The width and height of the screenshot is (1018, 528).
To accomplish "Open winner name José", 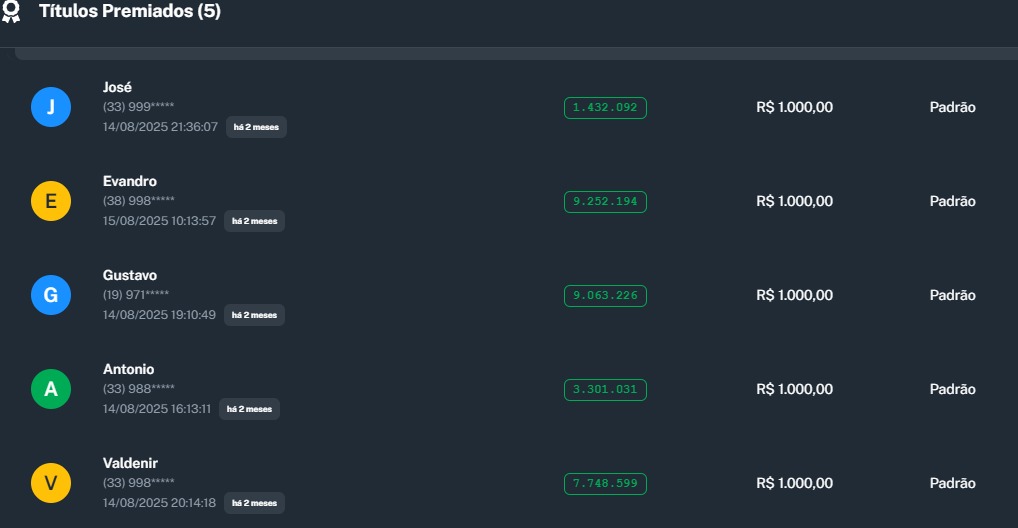I will pyautogui.click(x=118, y=87).
